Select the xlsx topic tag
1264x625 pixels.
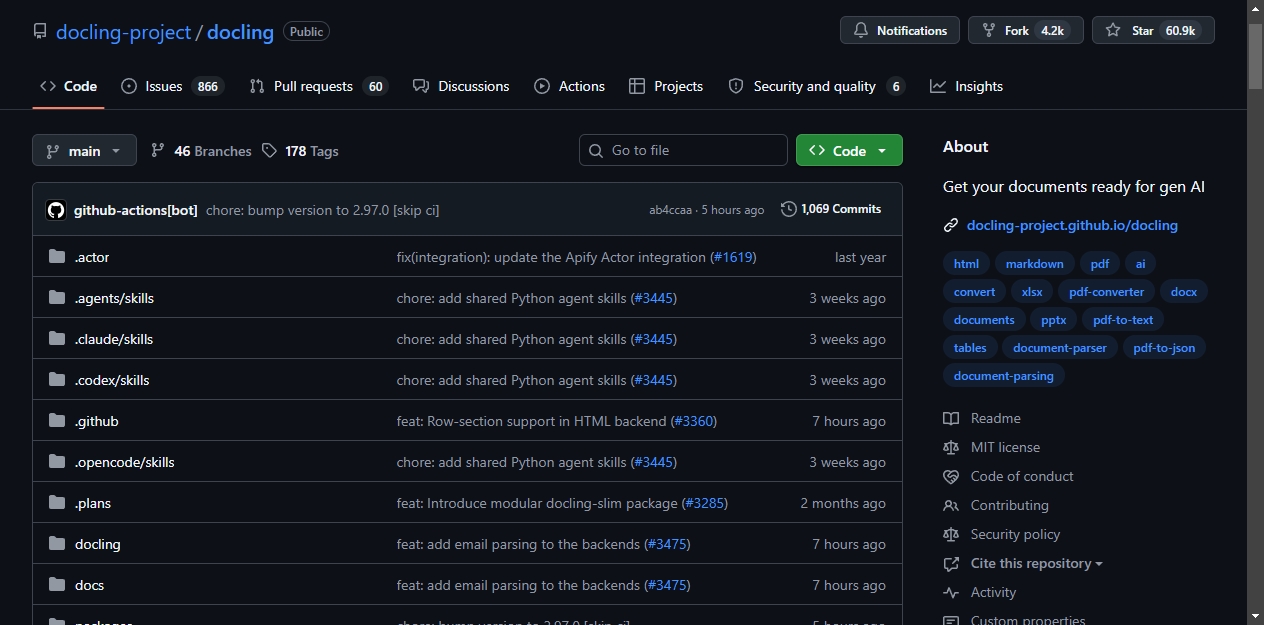click(1032, 292)
